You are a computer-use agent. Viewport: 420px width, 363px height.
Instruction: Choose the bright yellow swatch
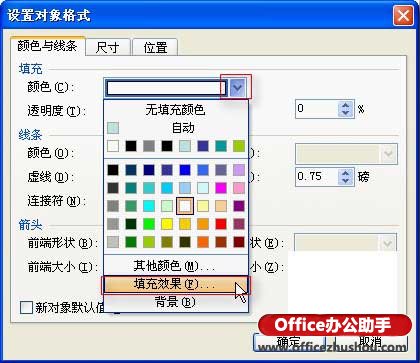coord(167,224)
